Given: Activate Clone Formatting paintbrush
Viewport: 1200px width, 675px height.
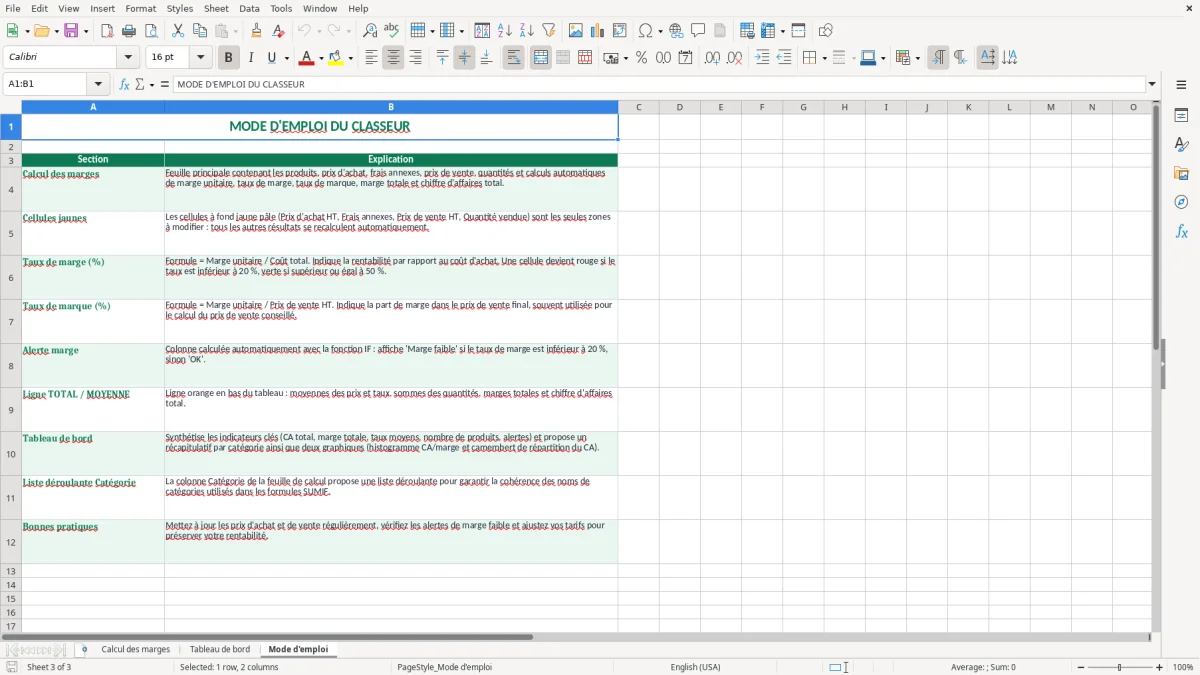Looking at the screenshot, I should (x=256, y=31).
